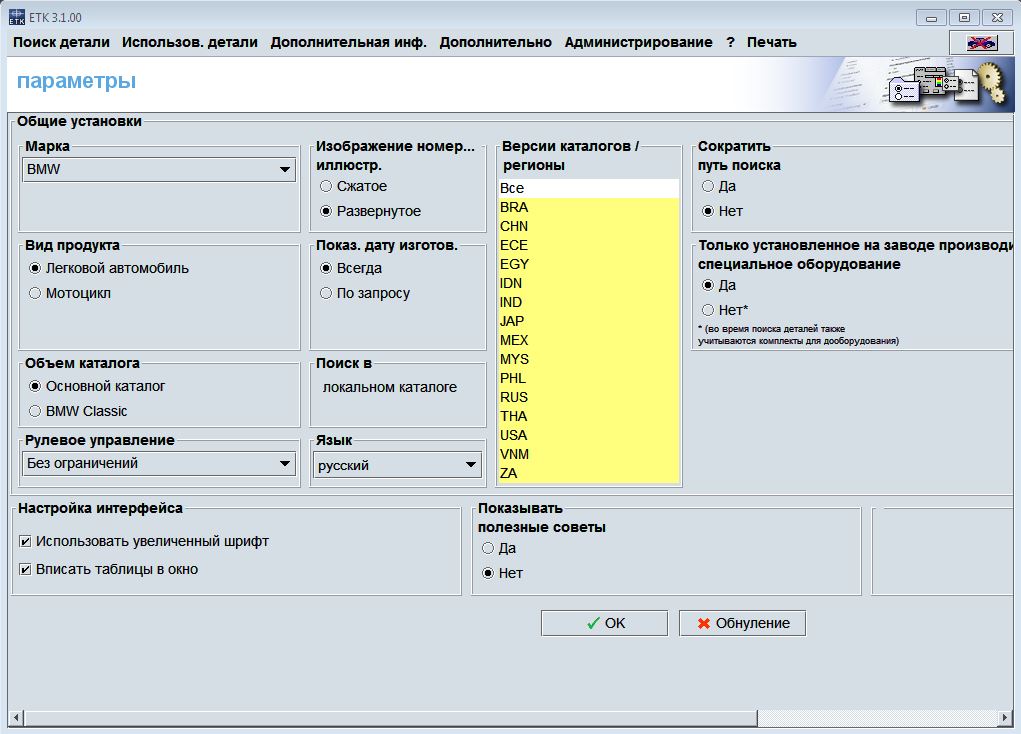Image resolution: width=1021 pixels, height=734 pixels.
Task: Click the horizontal scrollbar thumb
Action: (391, 718)
